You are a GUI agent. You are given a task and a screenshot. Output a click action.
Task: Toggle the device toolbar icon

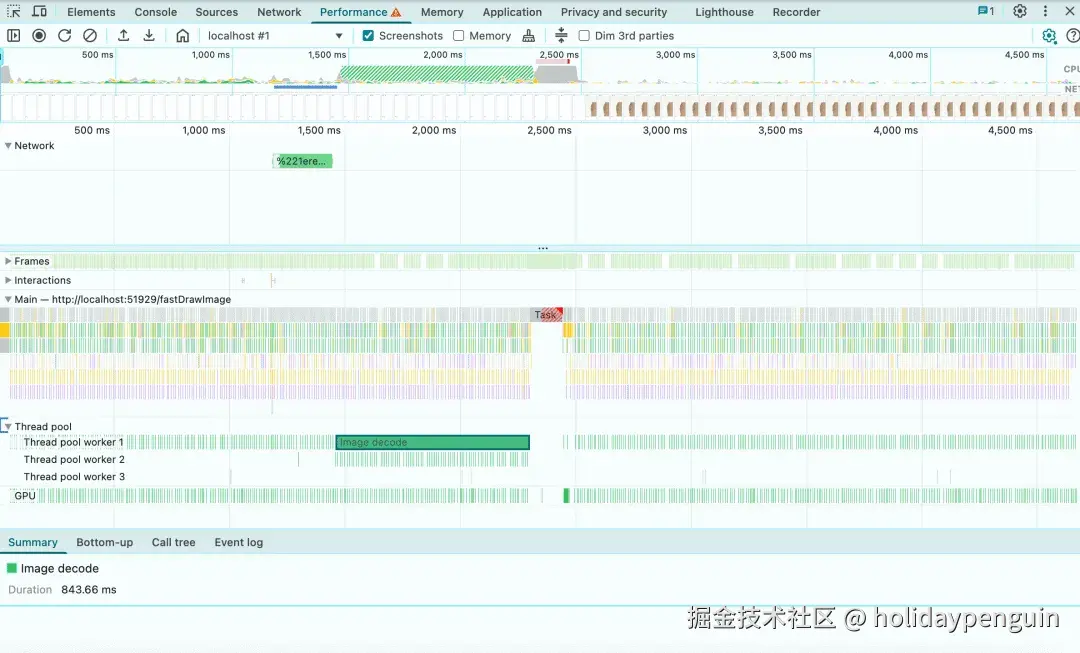click(x=39, y=12)
